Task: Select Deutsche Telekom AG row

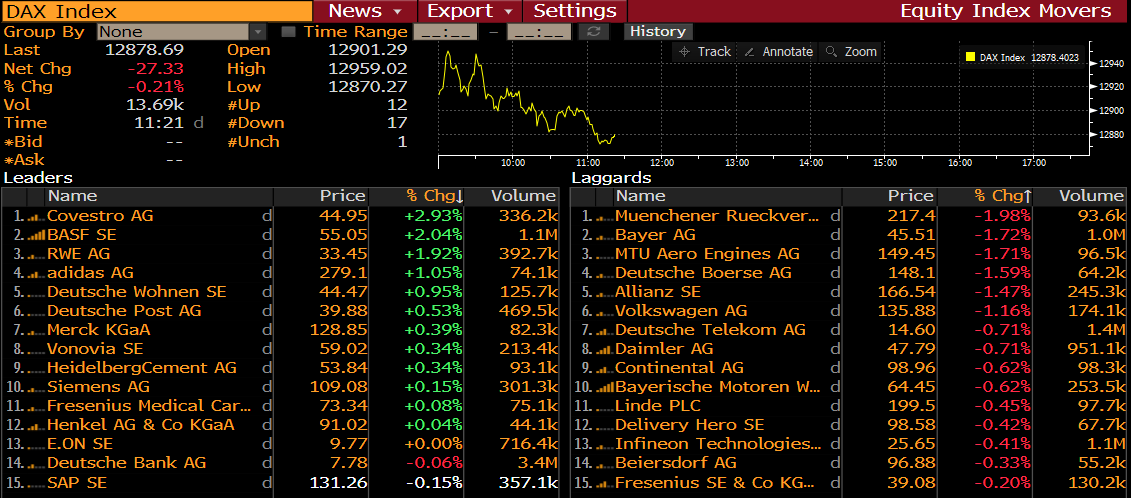Action: click(x=848, y=330)
